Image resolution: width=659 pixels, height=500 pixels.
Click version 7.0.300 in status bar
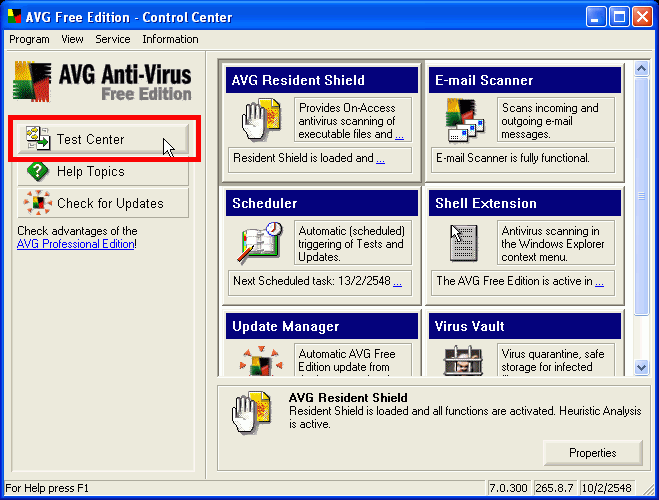click(x=508, y=488)
